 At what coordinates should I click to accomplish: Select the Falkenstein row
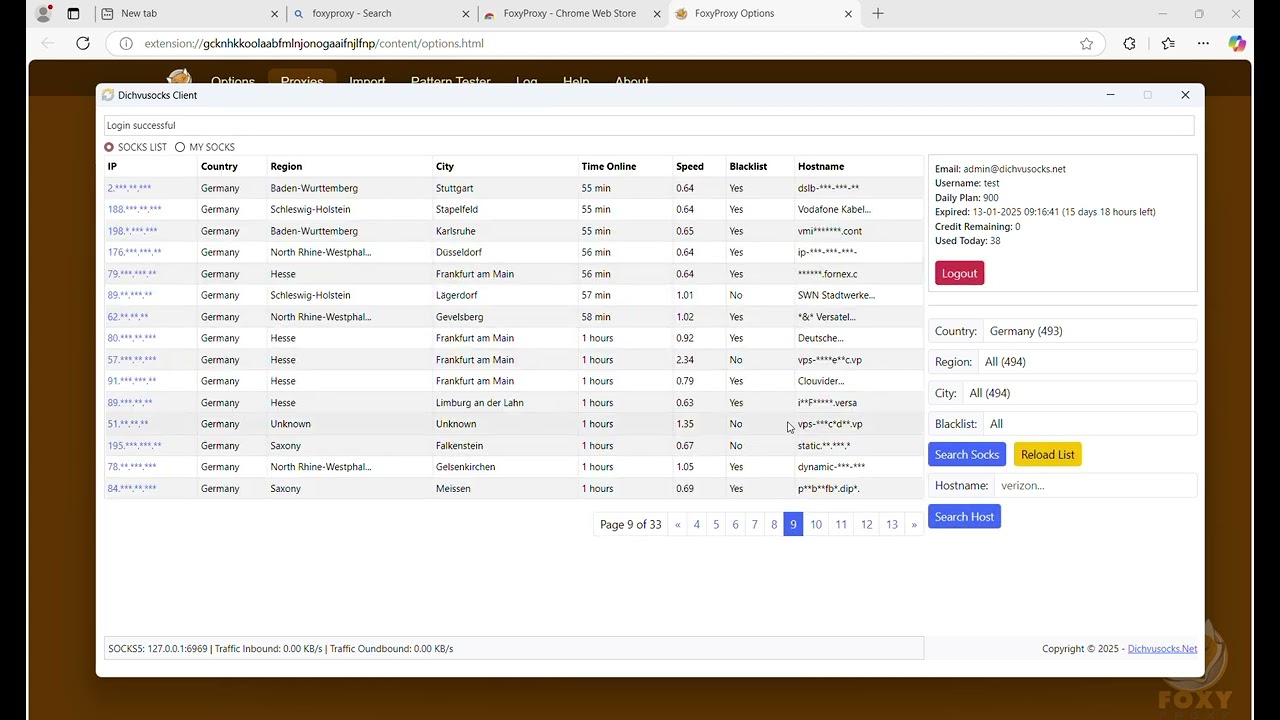pyautogui.click(x=514, y=446)
